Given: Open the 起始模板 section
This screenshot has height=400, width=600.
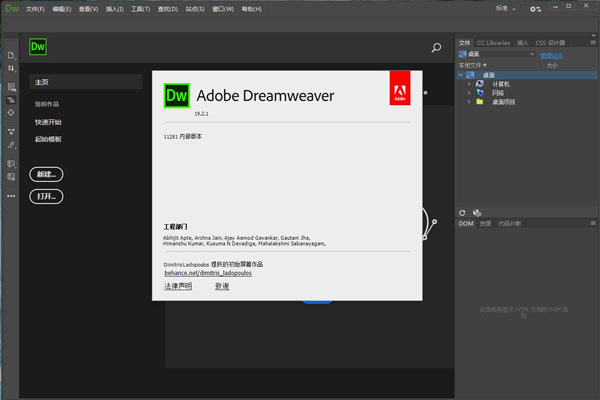Looking at the screenshot, I should tap(48, 139).
